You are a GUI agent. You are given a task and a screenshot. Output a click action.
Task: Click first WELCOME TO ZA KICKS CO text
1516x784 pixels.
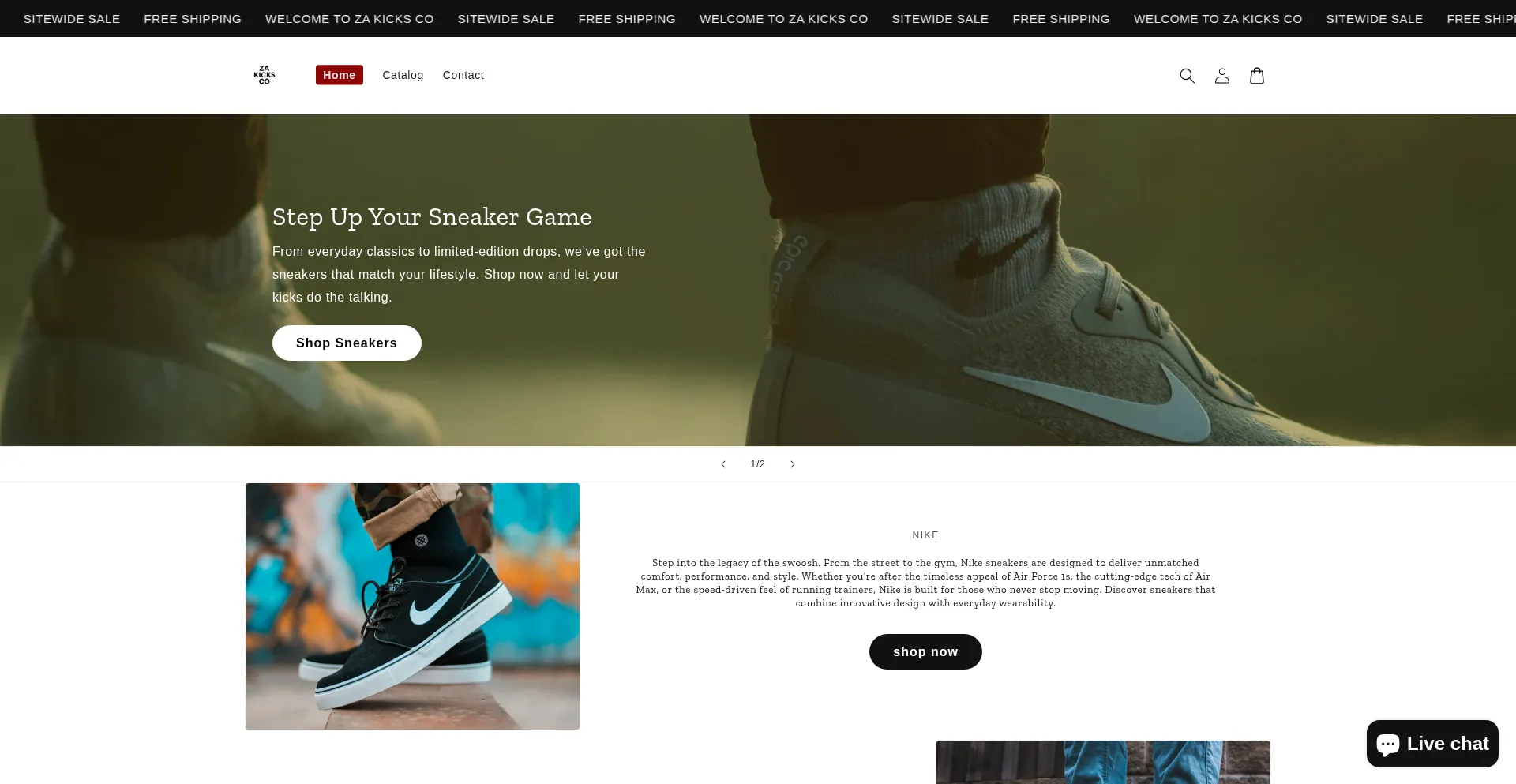pos(350,19)
